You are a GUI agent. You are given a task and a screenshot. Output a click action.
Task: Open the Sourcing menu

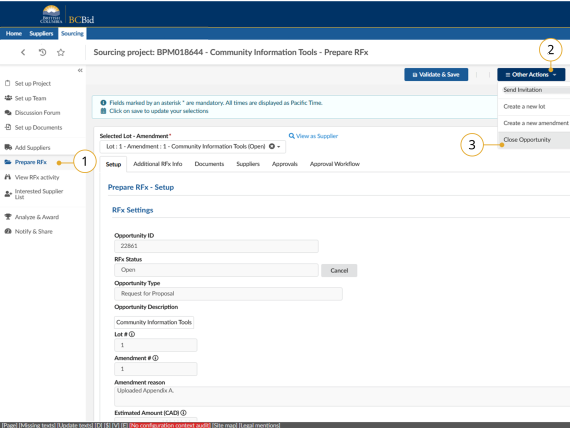[72, 33]
